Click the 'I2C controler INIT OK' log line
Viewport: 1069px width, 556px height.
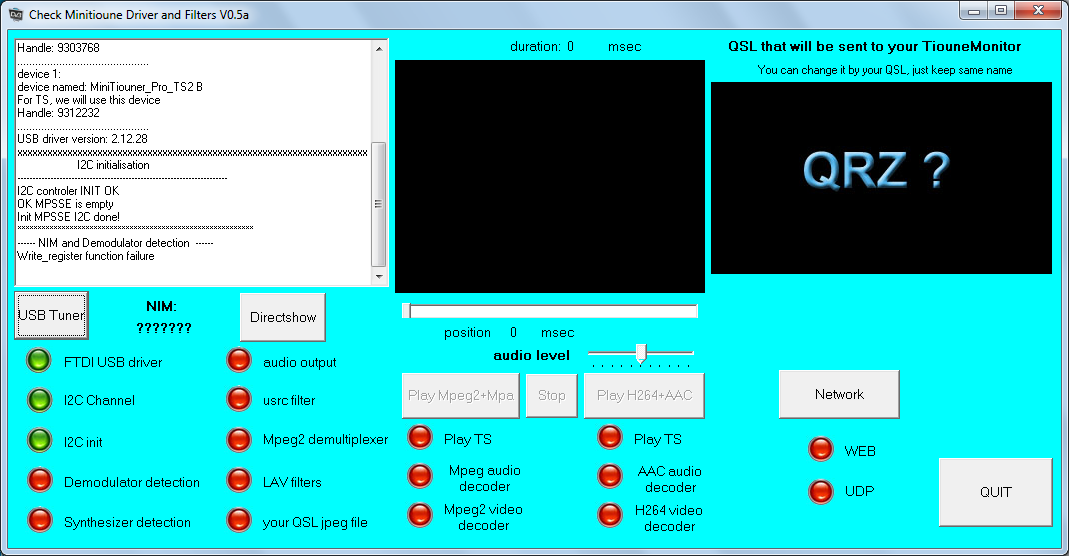pyautogui.click(x=68, y=191)
